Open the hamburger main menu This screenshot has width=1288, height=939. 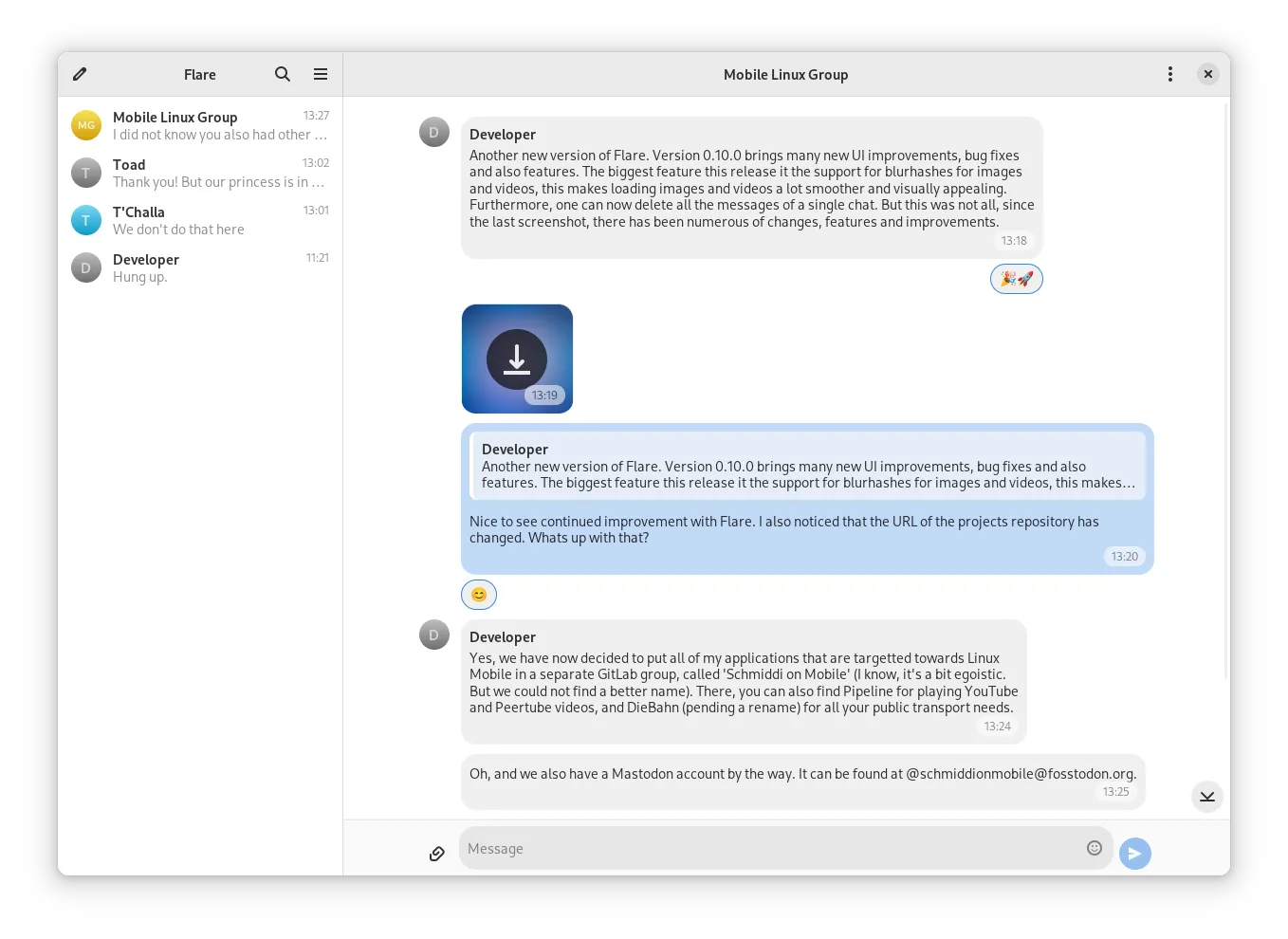[321, 74]
